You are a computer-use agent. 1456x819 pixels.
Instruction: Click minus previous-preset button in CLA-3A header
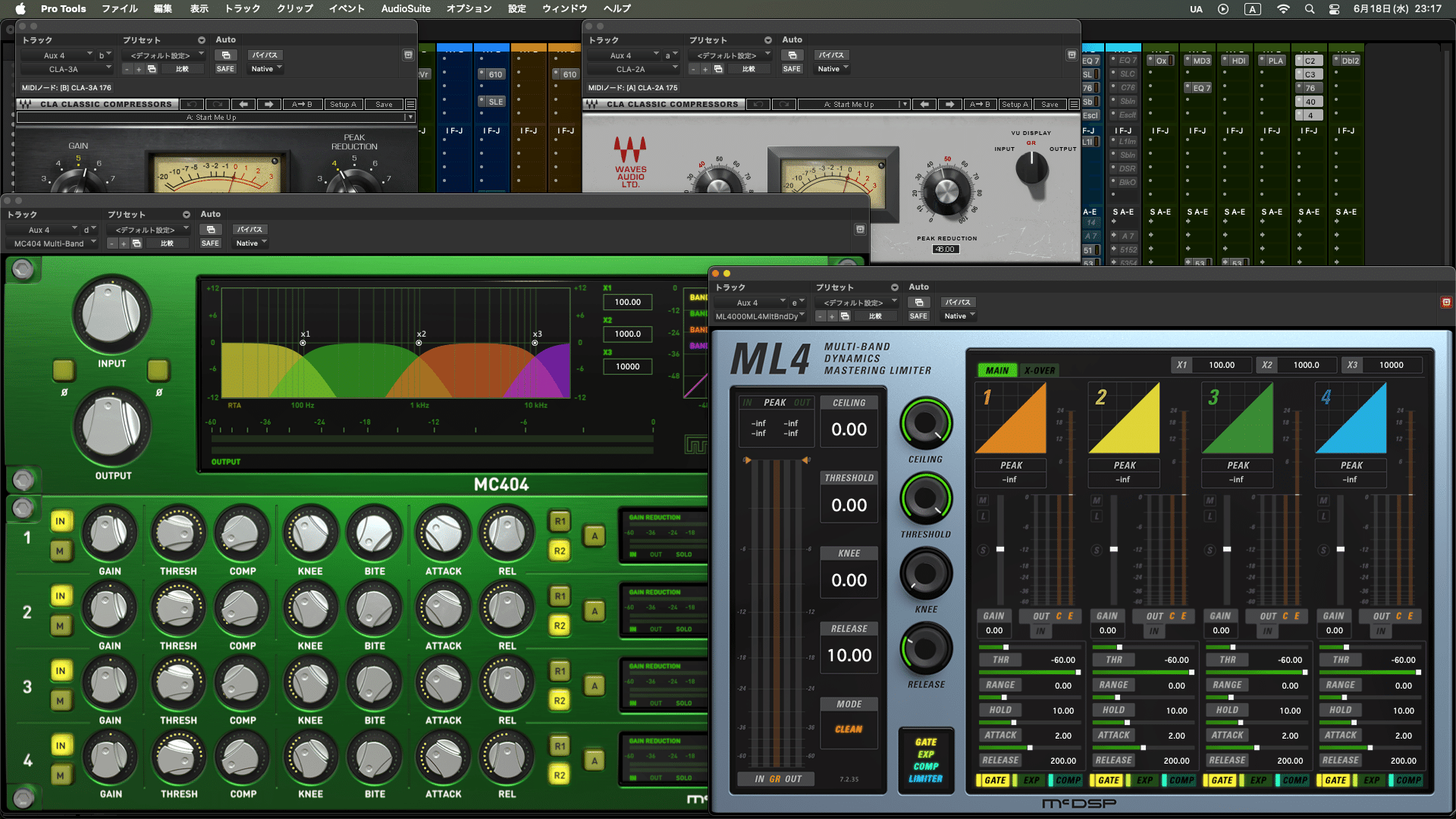(127, 69)
